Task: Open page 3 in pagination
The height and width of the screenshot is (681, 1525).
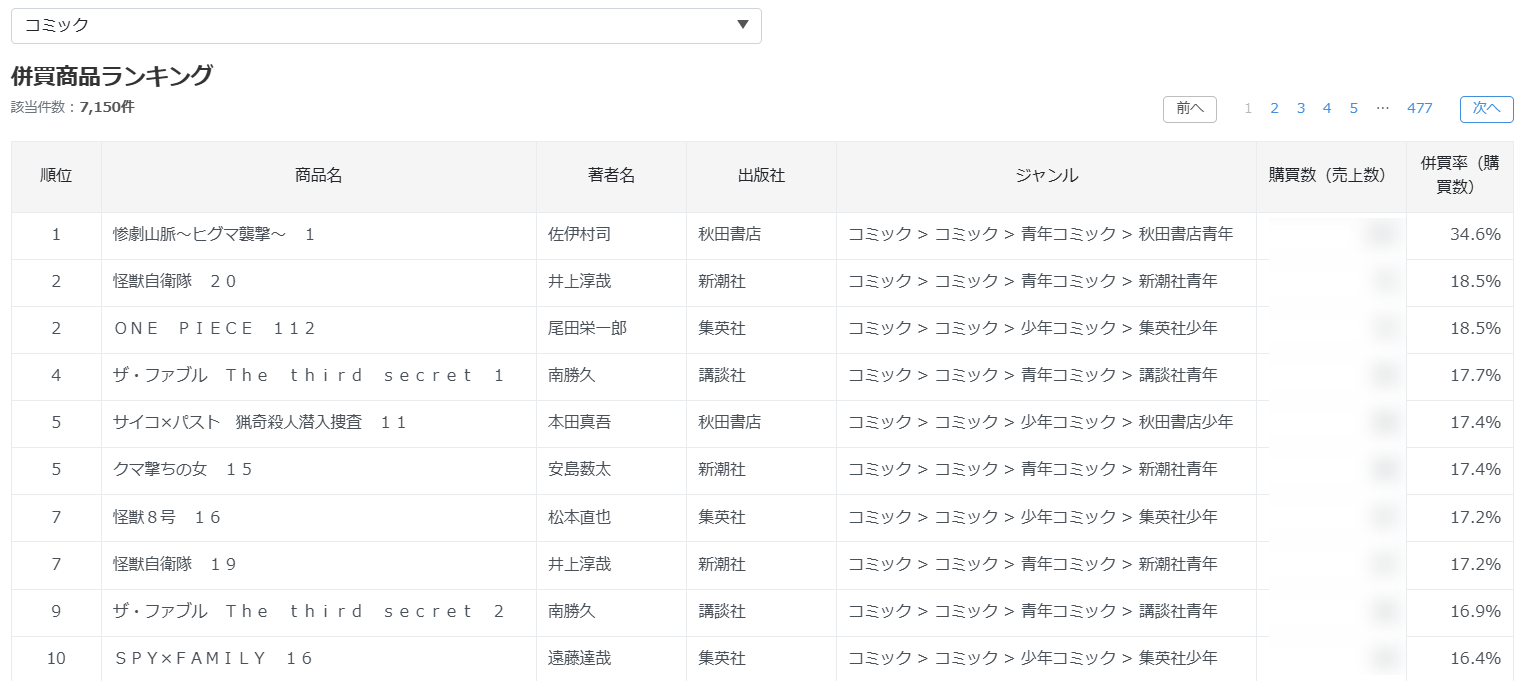Action: [x=1300, y=108]
